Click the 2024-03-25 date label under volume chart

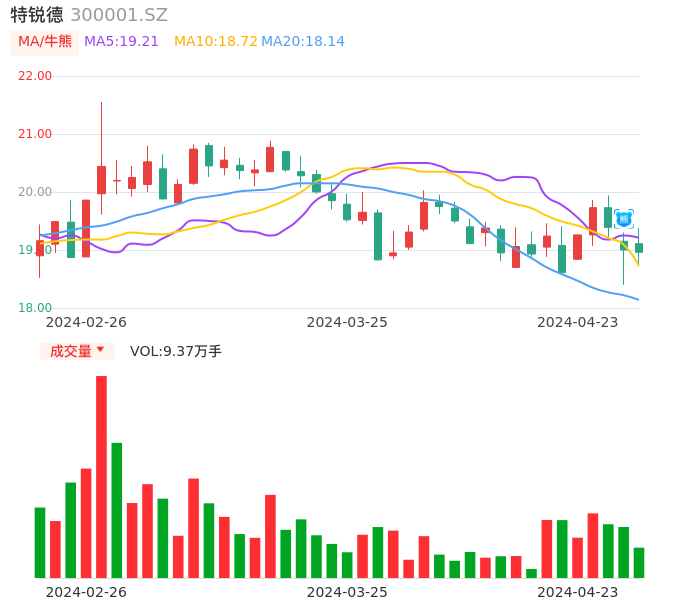pos(347,592)
